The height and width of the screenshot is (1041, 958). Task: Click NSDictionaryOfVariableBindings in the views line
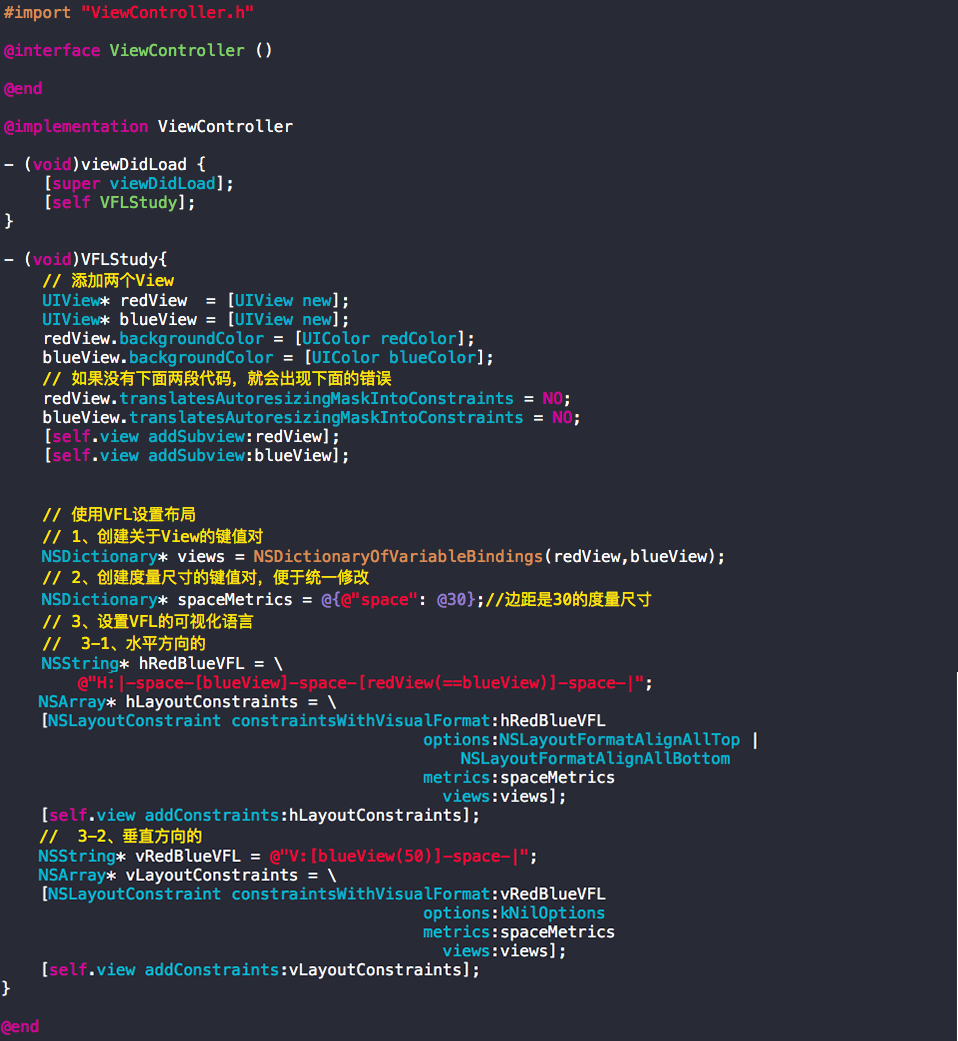[398, 556]
